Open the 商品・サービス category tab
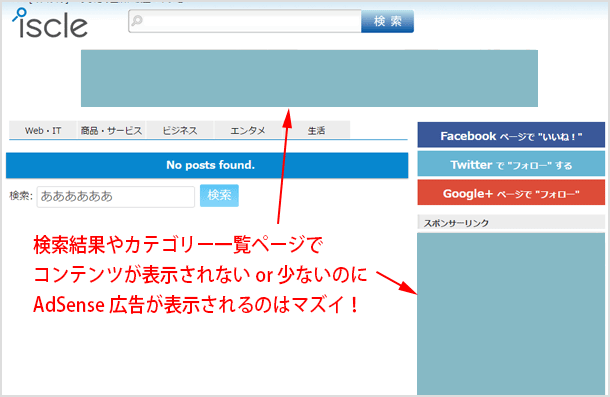 pos(111,130)
